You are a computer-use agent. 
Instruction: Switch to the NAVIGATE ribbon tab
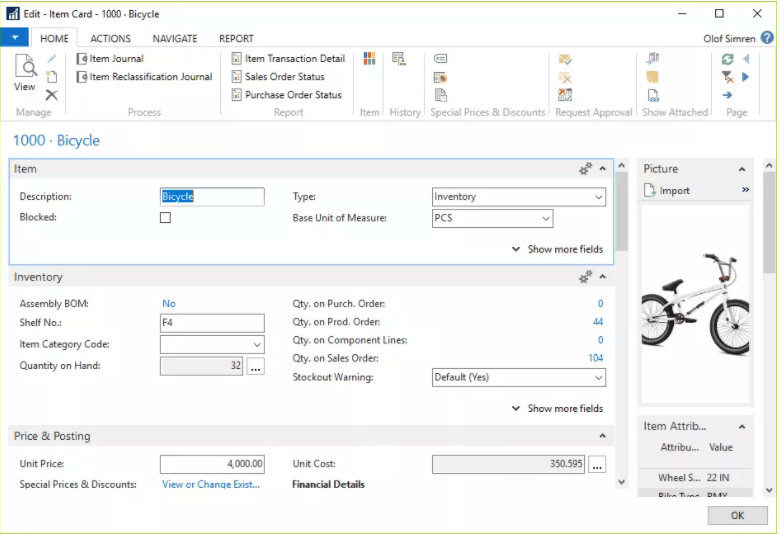pyautogui.click(x=175, y=38)
